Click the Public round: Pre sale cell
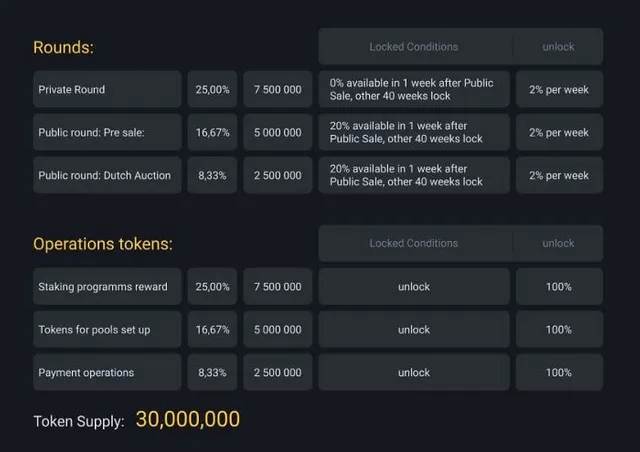The width and height of the screenshot is (640, 452). tap(107, 132)
